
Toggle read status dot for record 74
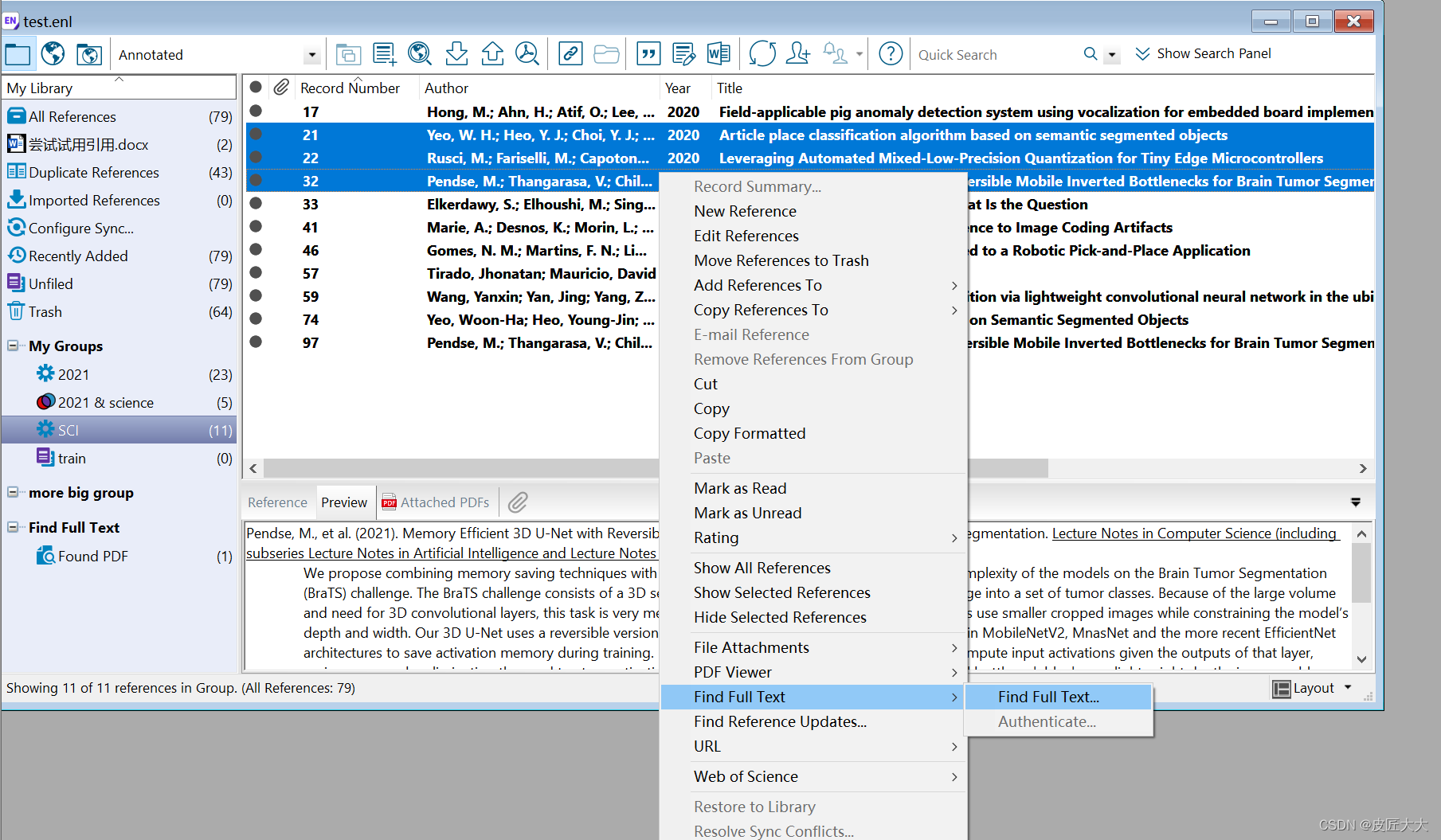coord(256,319)
